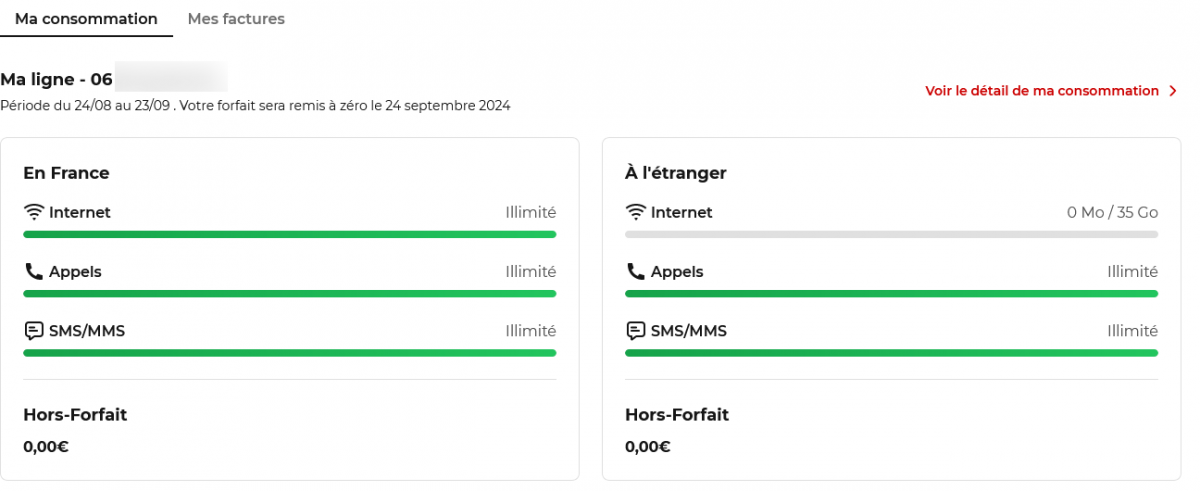Click the France Appels progress bar
Screen dimensions: 1200x491
pos(289,293)
